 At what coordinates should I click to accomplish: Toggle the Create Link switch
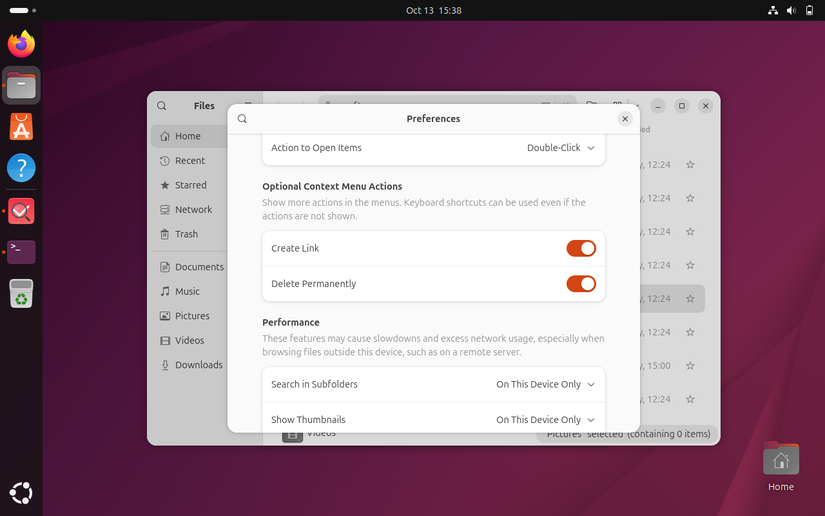point(581,248)
